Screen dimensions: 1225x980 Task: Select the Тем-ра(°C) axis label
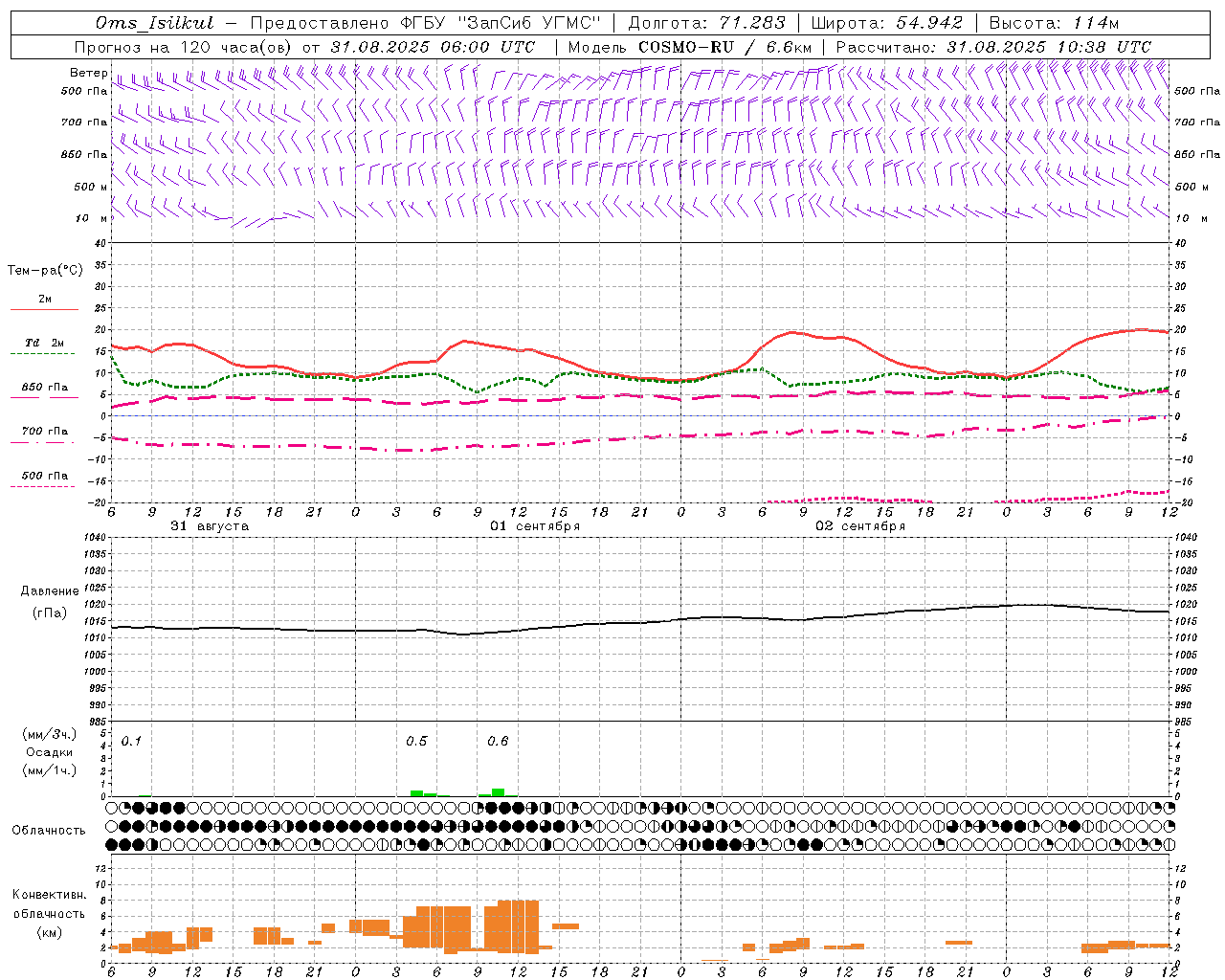tap(45, 271)
